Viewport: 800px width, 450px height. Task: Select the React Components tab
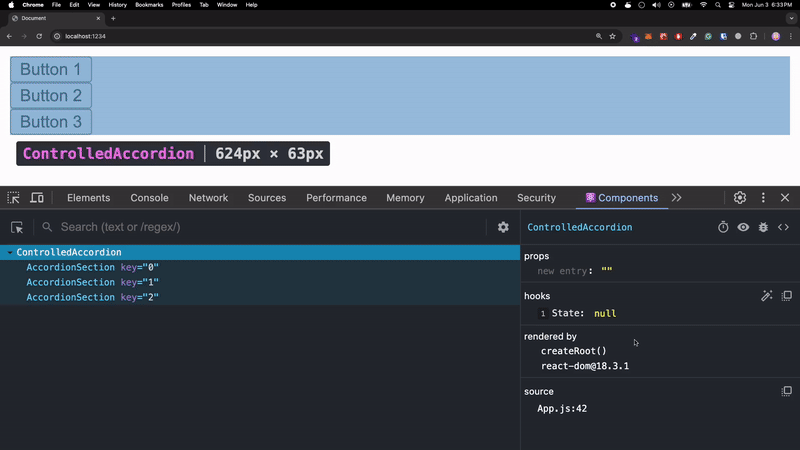coord(621,198)
